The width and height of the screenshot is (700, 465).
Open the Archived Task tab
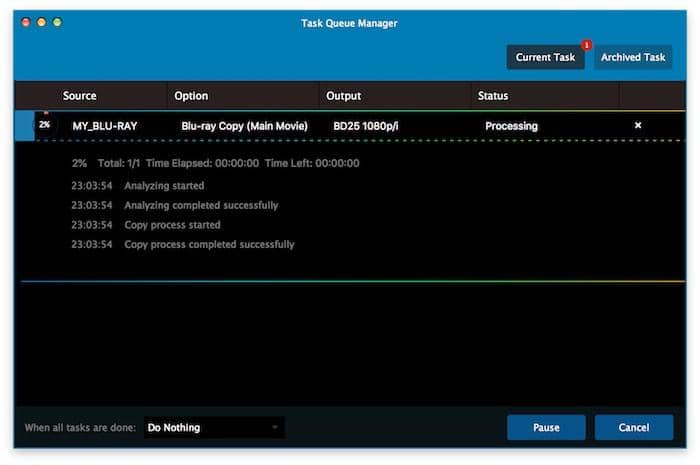tap(633, 57)
